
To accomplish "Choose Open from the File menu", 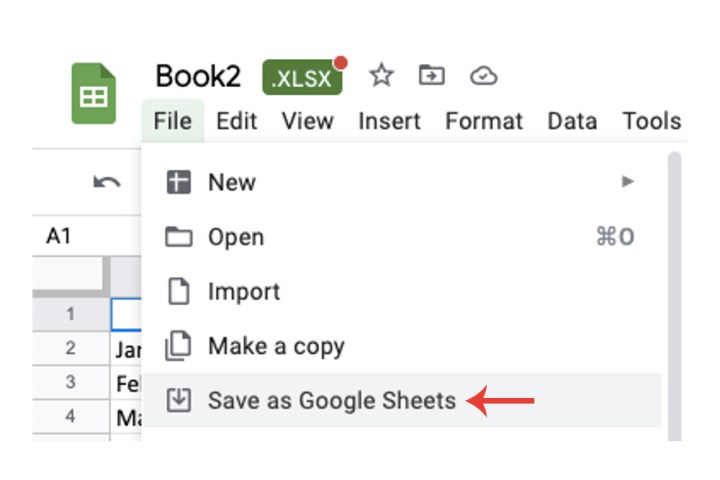I will tap(236, 237).
